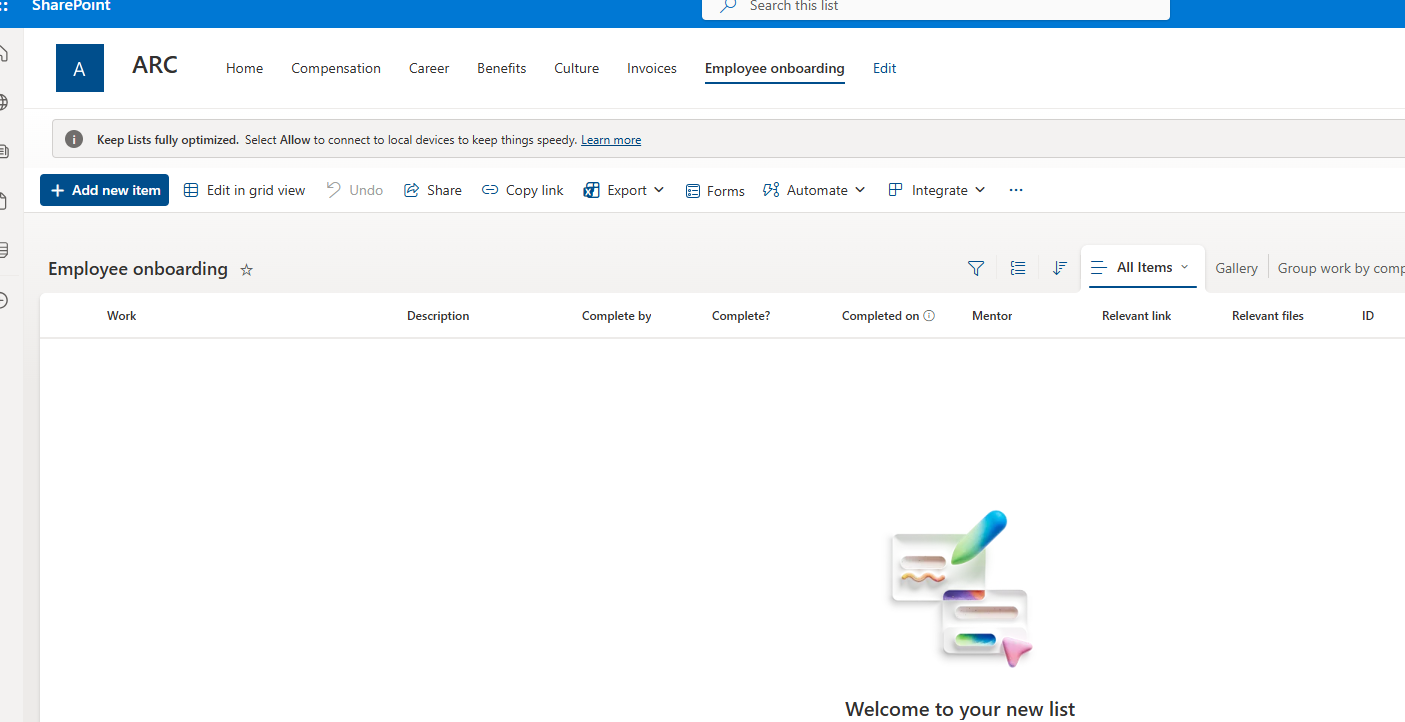Screen dimensions: 1405x722
Task: Open the All Items view dropdown
Action: [x=1143, y=268]
